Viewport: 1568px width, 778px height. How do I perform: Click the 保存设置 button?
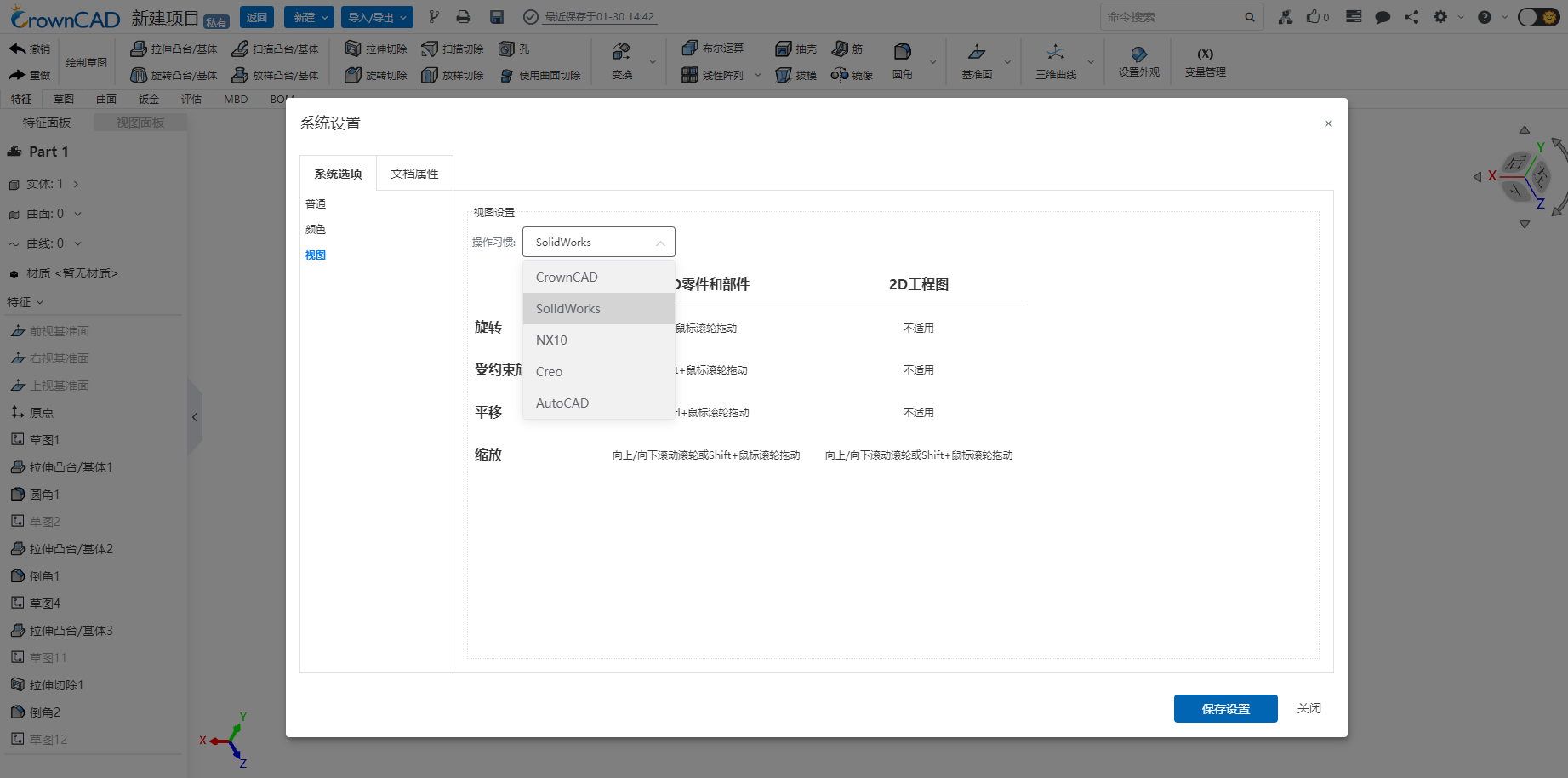point(1226,709)
